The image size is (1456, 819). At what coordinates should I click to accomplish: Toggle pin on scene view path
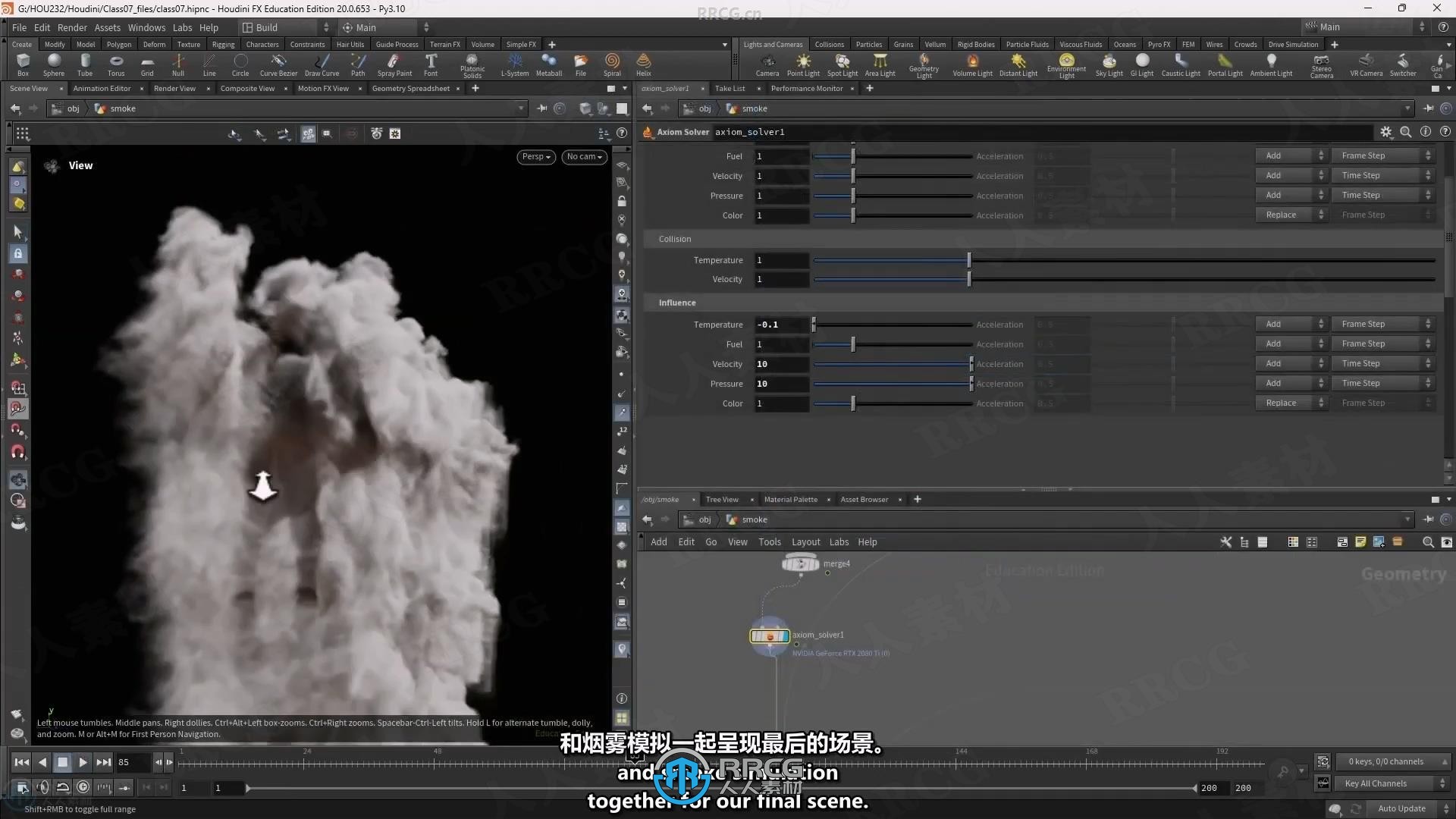click(541, 108)
